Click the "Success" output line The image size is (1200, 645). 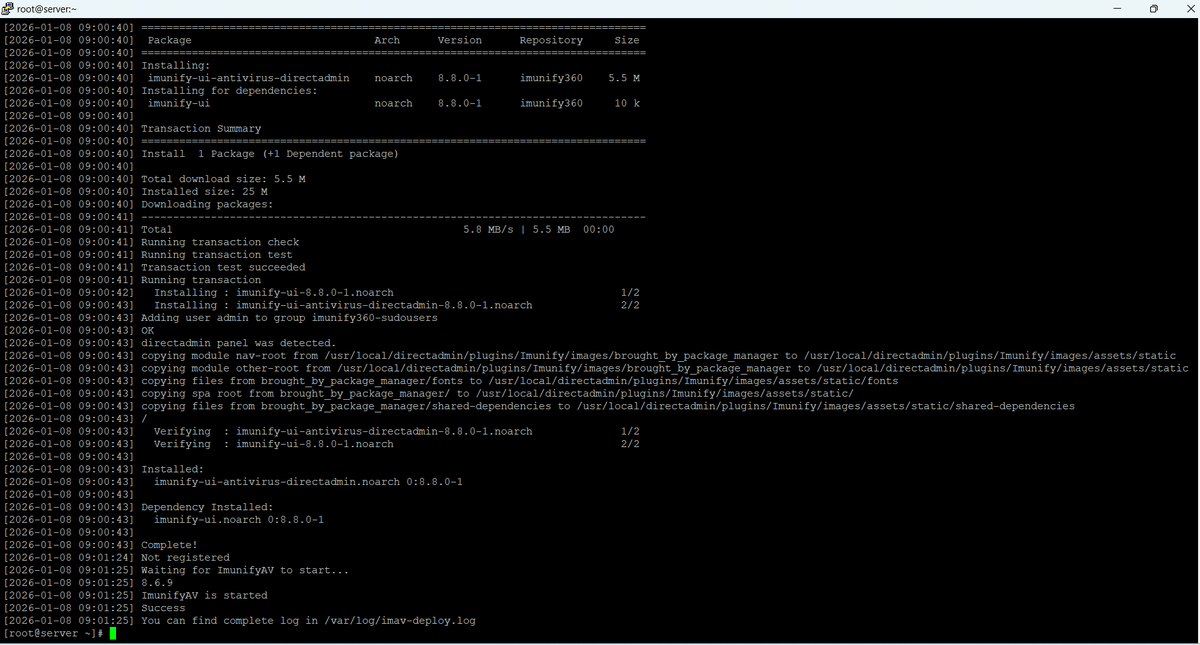click(163, 608)
